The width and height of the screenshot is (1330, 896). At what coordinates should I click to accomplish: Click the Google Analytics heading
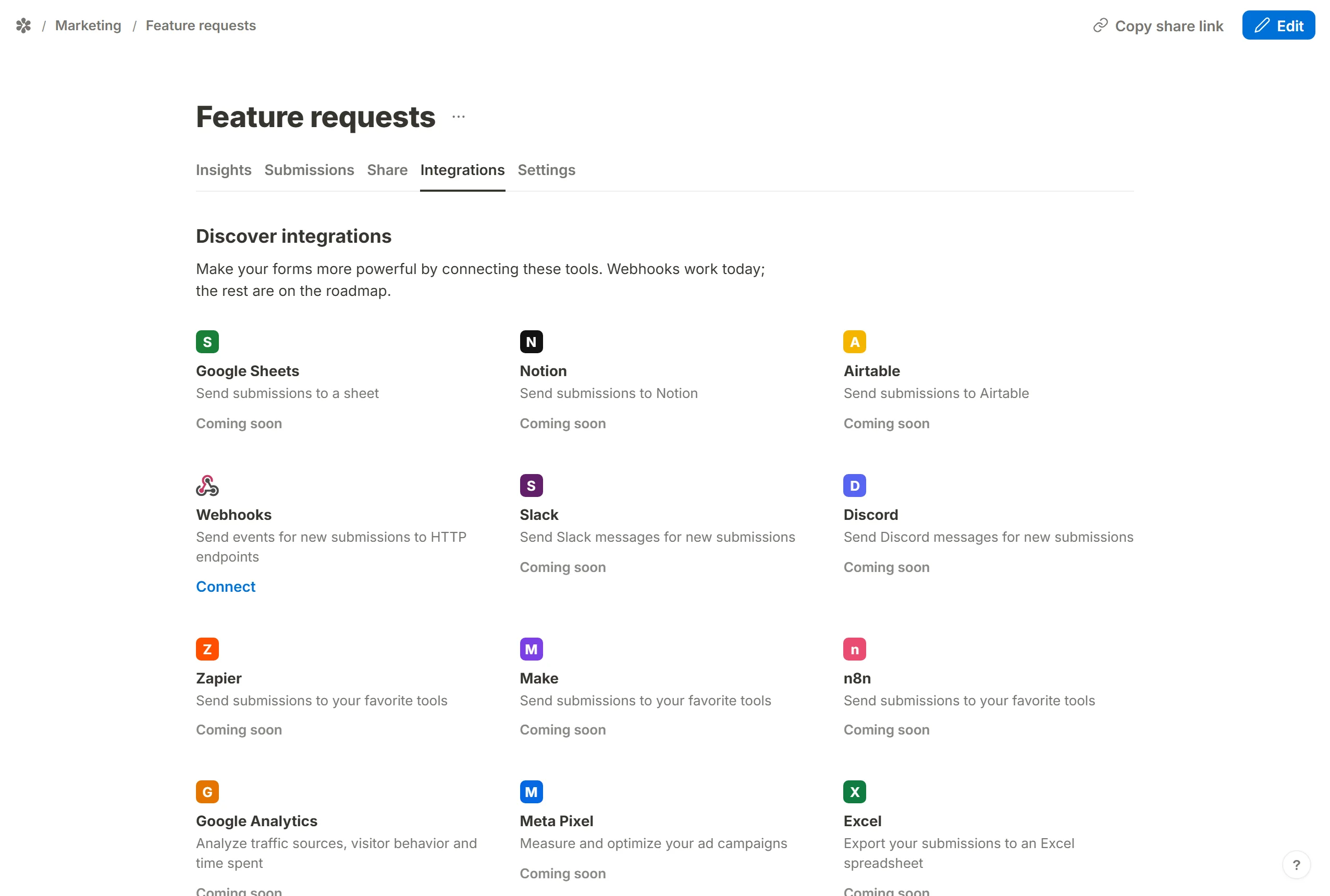click(256, 820)
